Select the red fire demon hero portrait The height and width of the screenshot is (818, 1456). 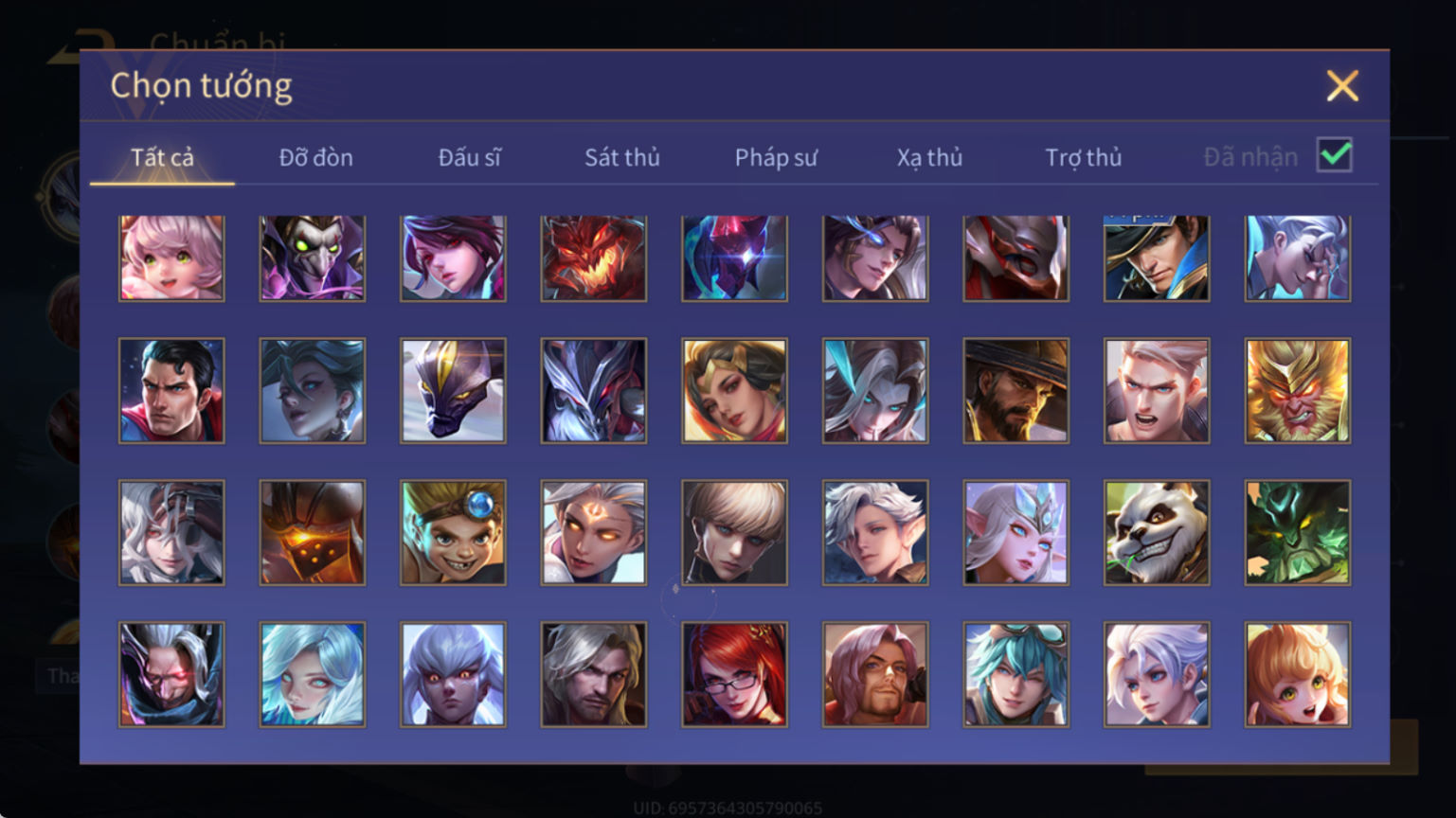pyautogui.click(x=594, y=258)
